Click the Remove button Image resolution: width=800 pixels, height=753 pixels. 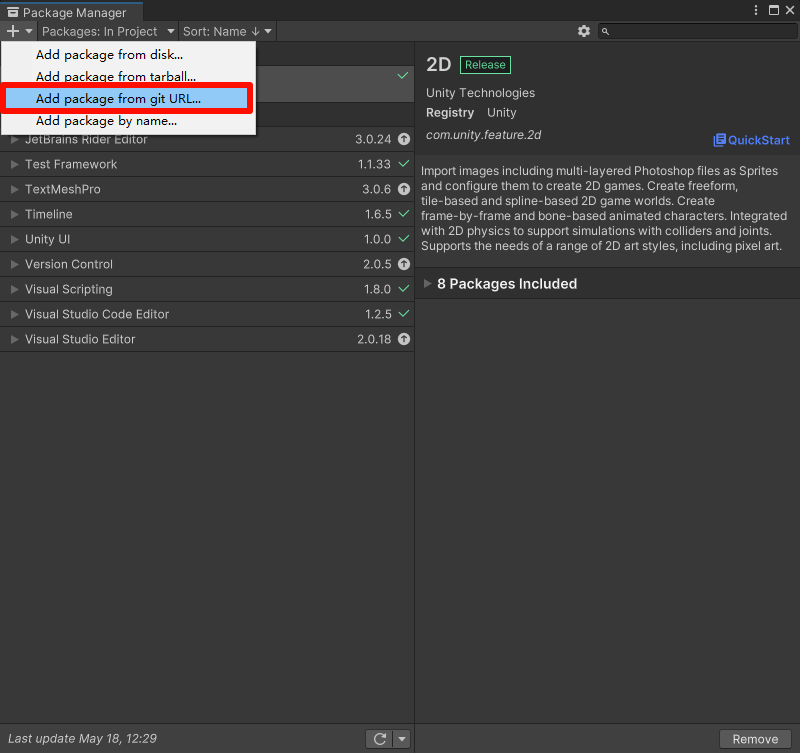[x=755, y=739]
